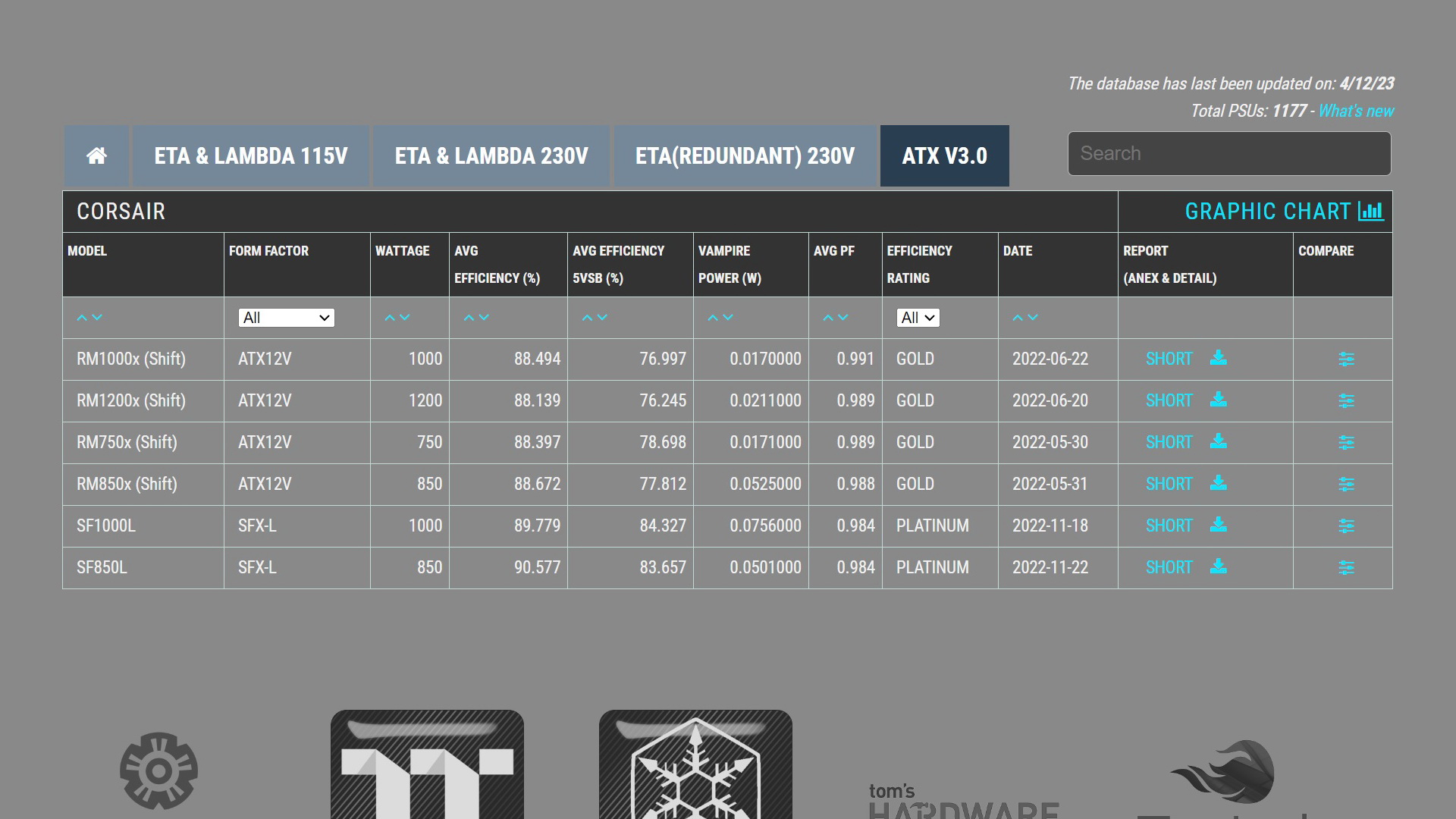
Task: Select the 2022-11-22 date cell
Action: tap(1058, 568)
